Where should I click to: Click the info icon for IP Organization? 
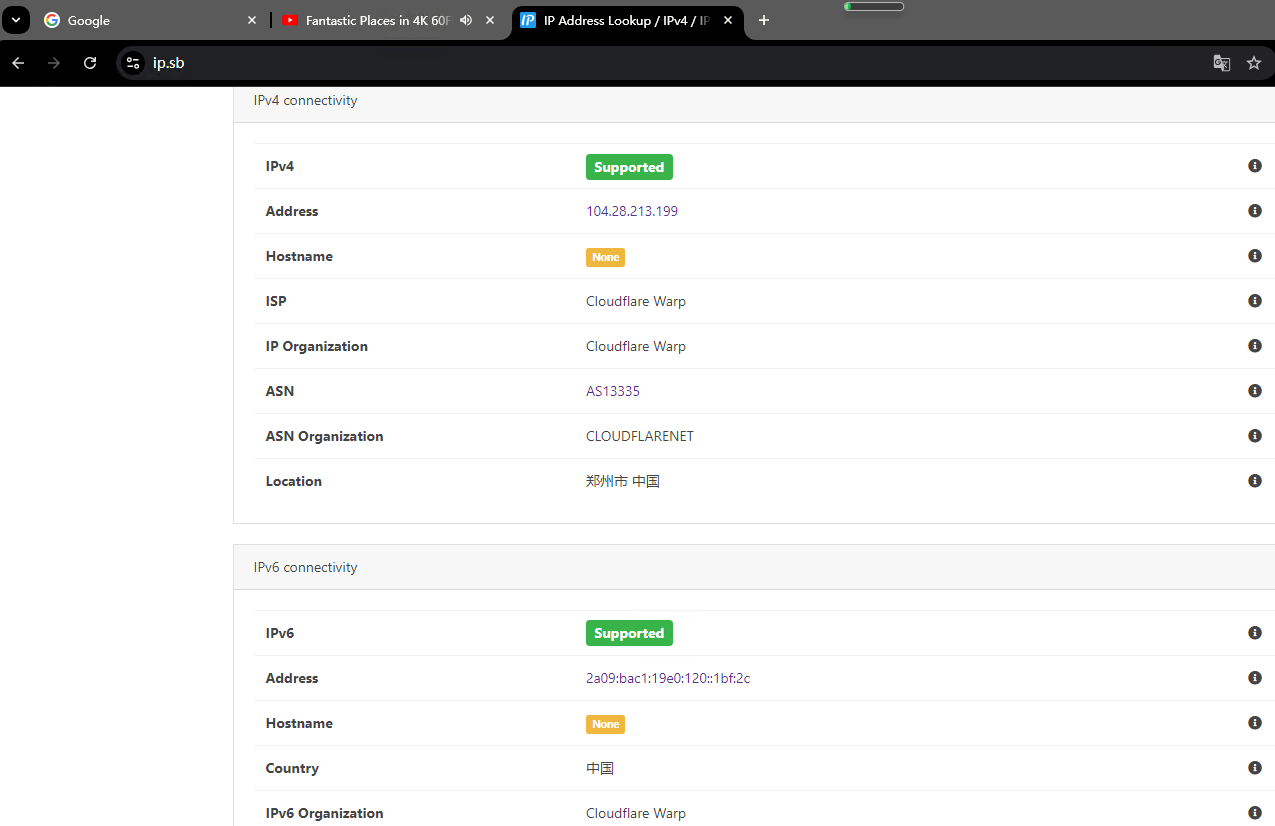1255,346
